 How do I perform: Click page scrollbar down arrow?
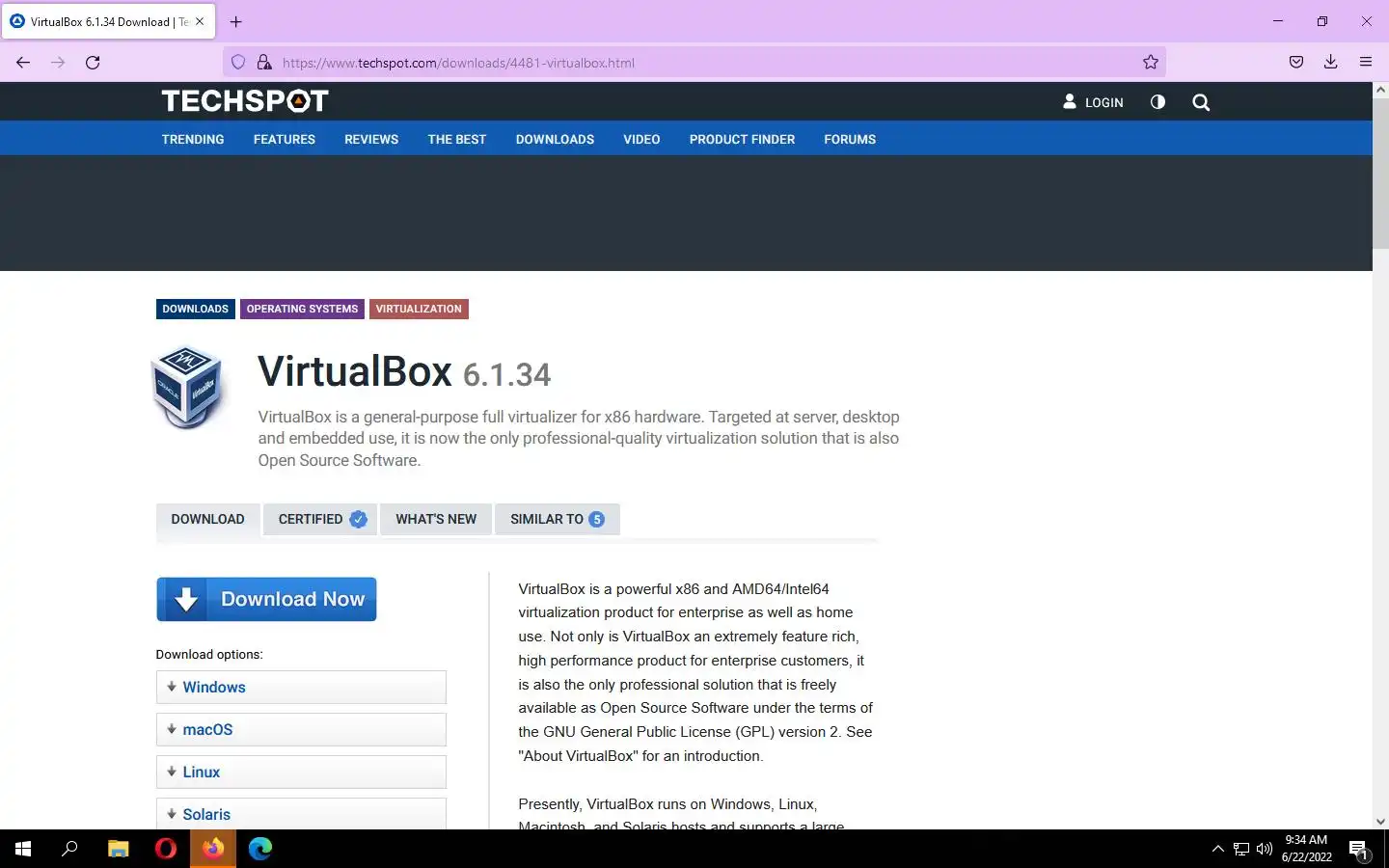(1380, 822)
